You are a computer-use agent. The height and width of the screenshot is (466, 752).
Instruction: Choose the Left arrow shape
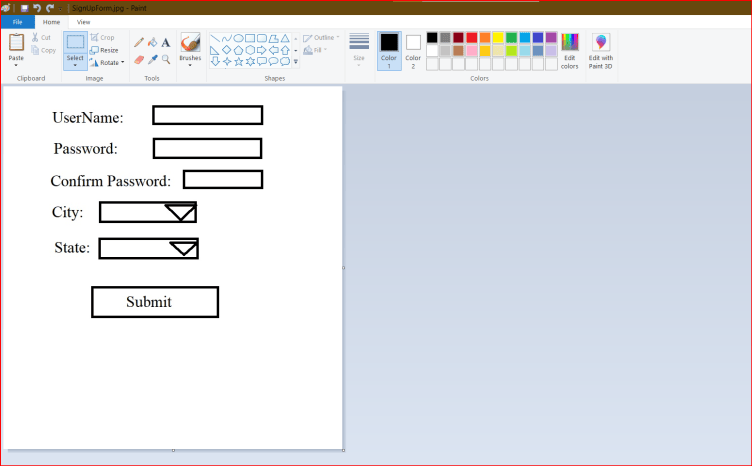(273, 50)
